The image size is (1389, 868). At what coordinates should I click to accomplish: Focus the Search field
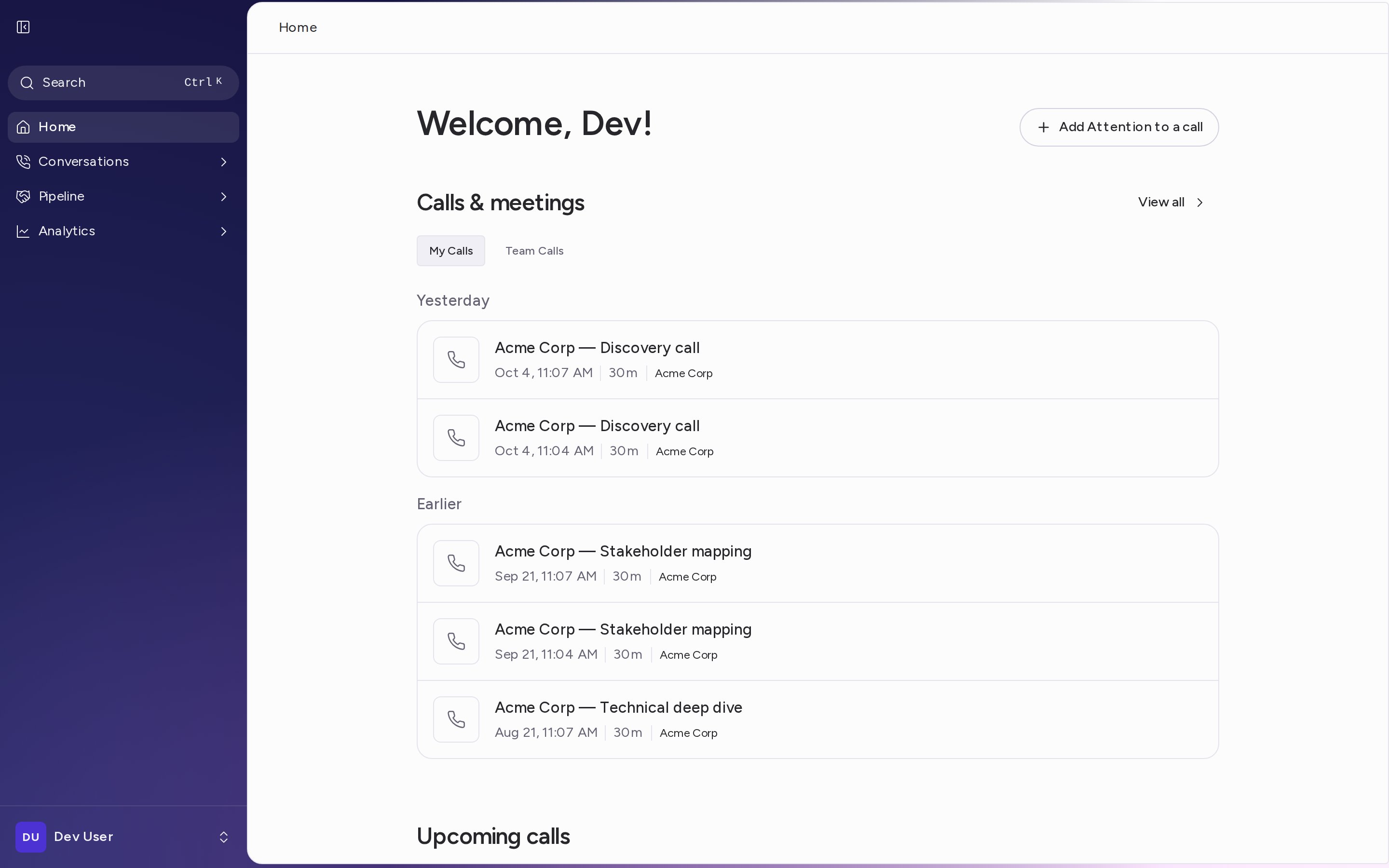click(123, 82)
